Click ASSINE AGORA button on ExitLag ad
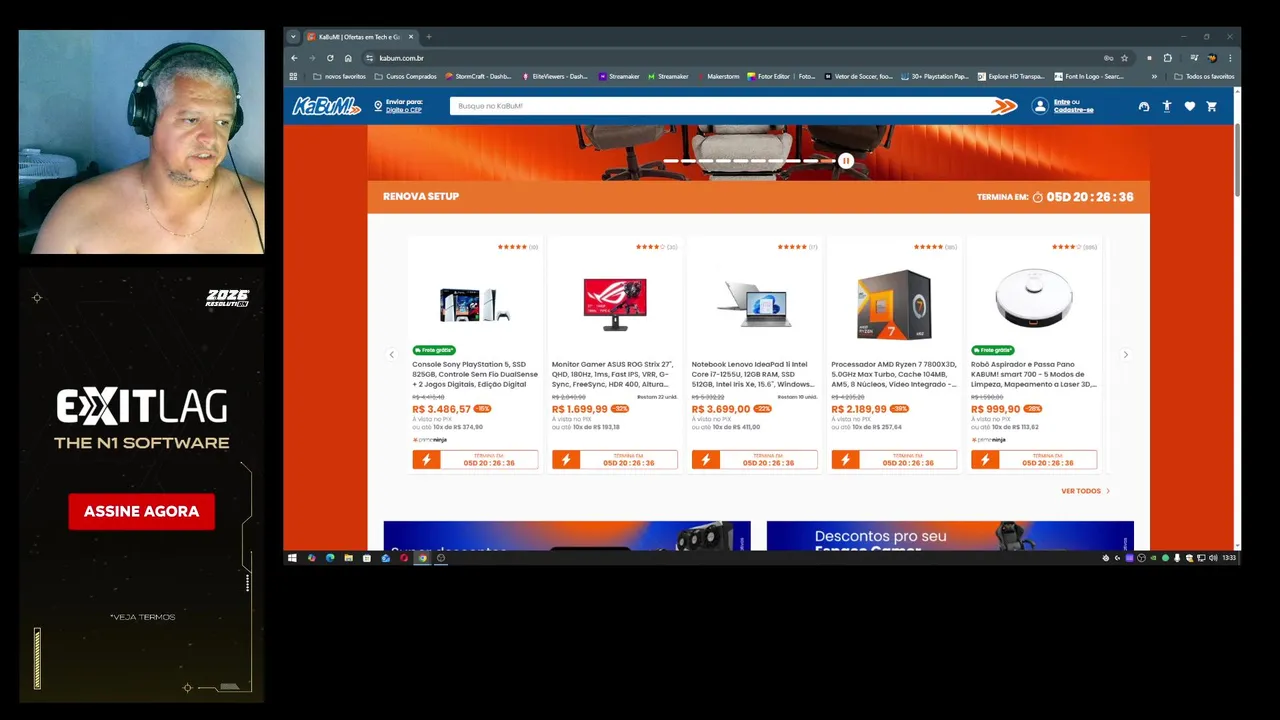Image resolution: width=1280 pixels, height=720 pixels. (141, 511)
